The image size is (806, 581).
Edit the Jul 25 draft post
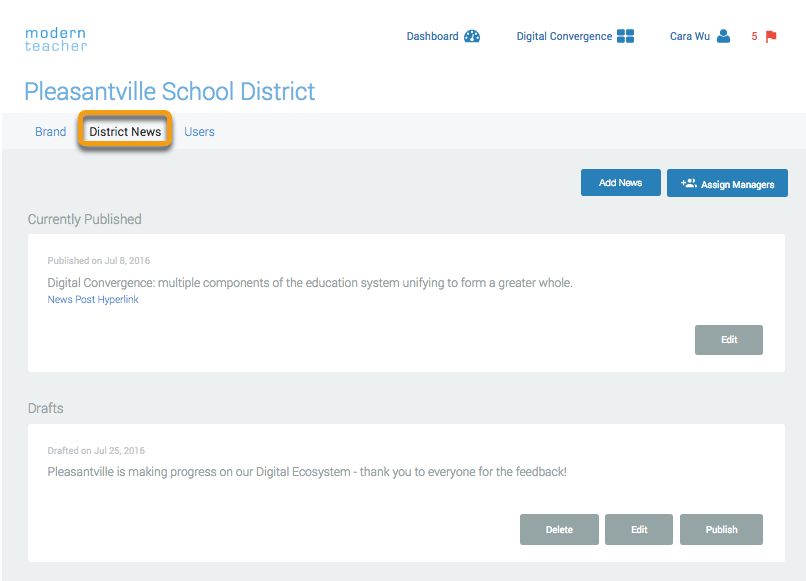[638, 530]
